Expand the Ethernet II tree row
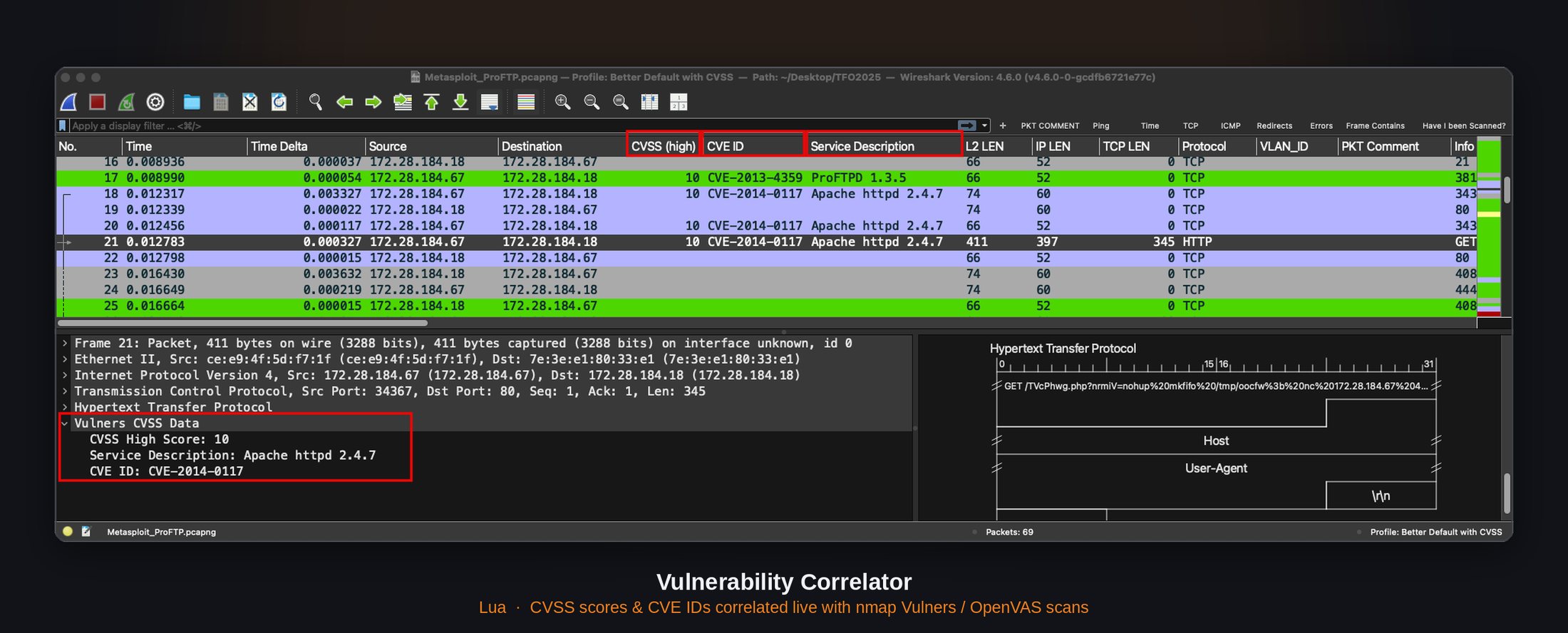This screenshot has height=633, width=1568. (x=65, y=359)
